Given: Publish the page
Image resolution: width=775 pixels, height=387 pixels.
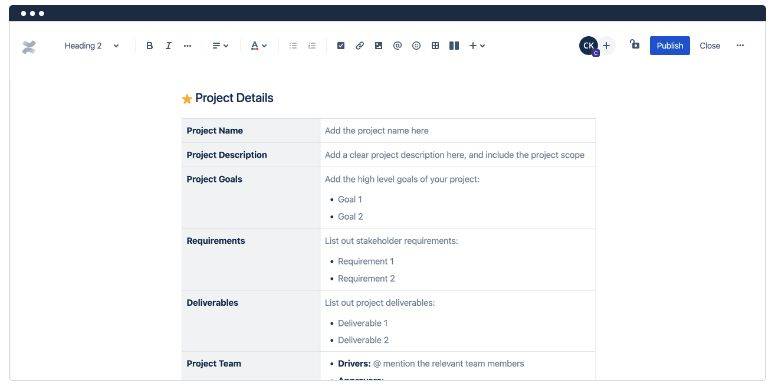Looking at the screenshot, I should [670, 45].
